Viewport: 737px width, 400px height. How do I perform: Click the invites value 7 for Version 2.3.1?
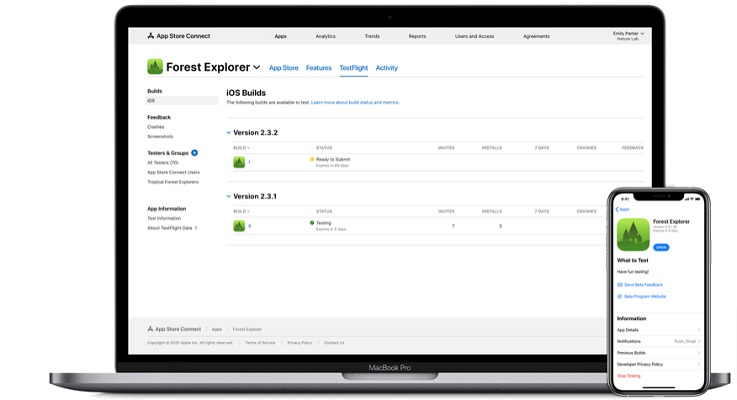point(453,226)
